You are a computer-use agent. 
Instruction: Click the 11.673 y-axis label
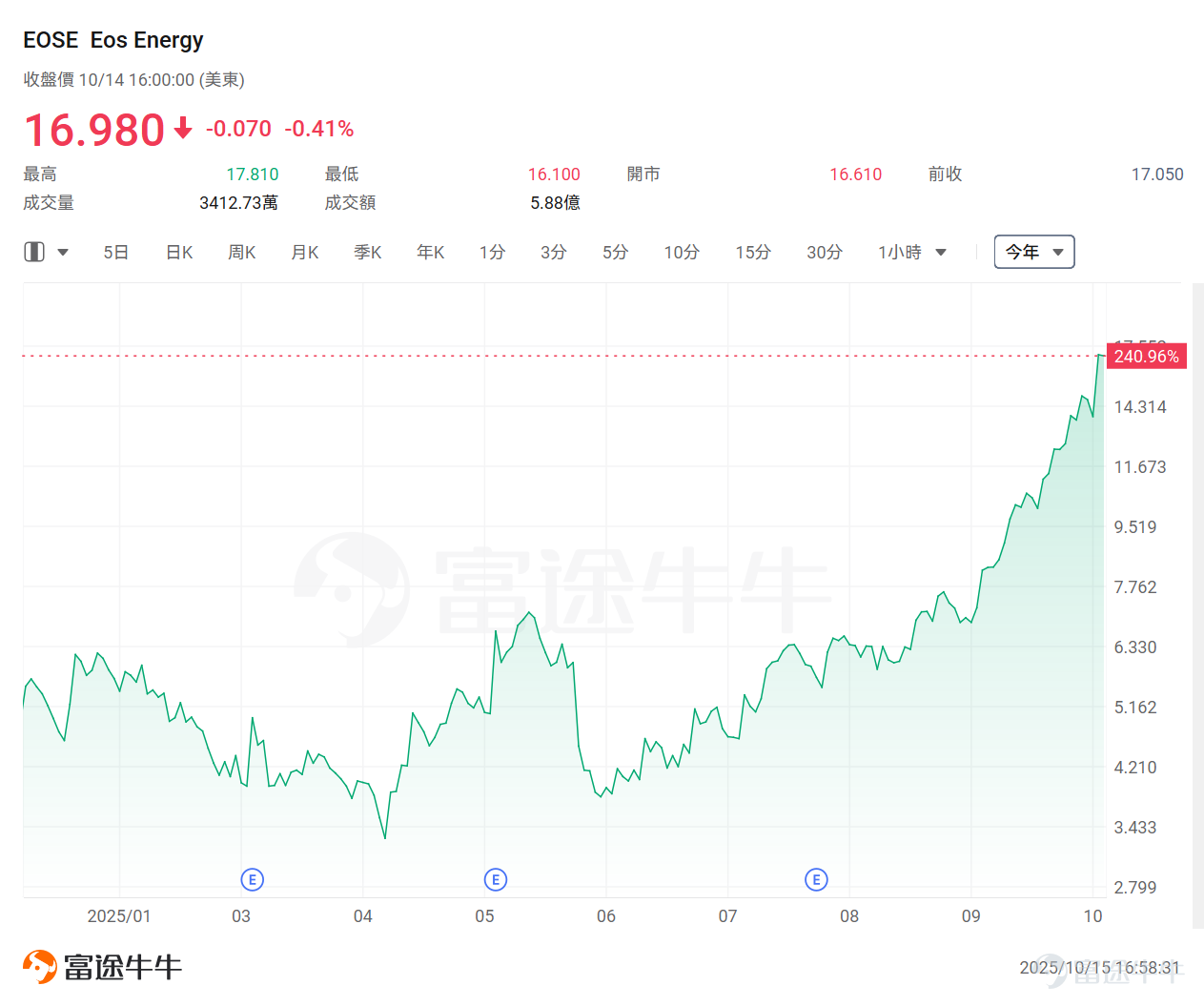point(1140,467)
